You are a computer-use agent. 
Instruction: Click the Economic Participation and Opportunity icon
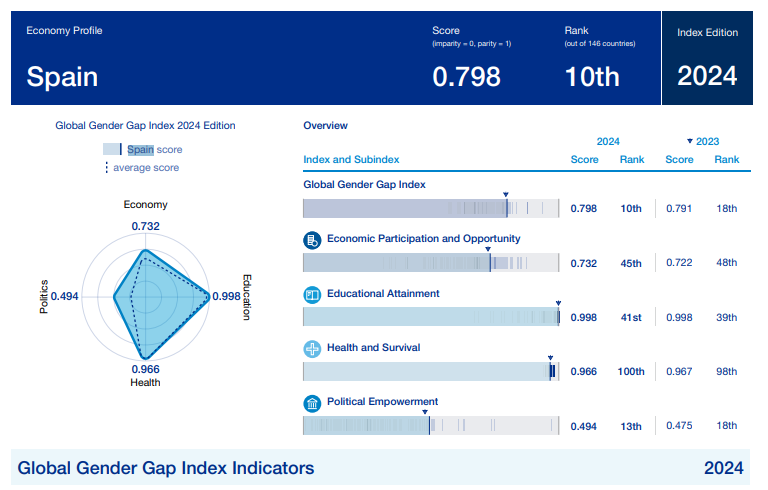[x=312, y=240]
